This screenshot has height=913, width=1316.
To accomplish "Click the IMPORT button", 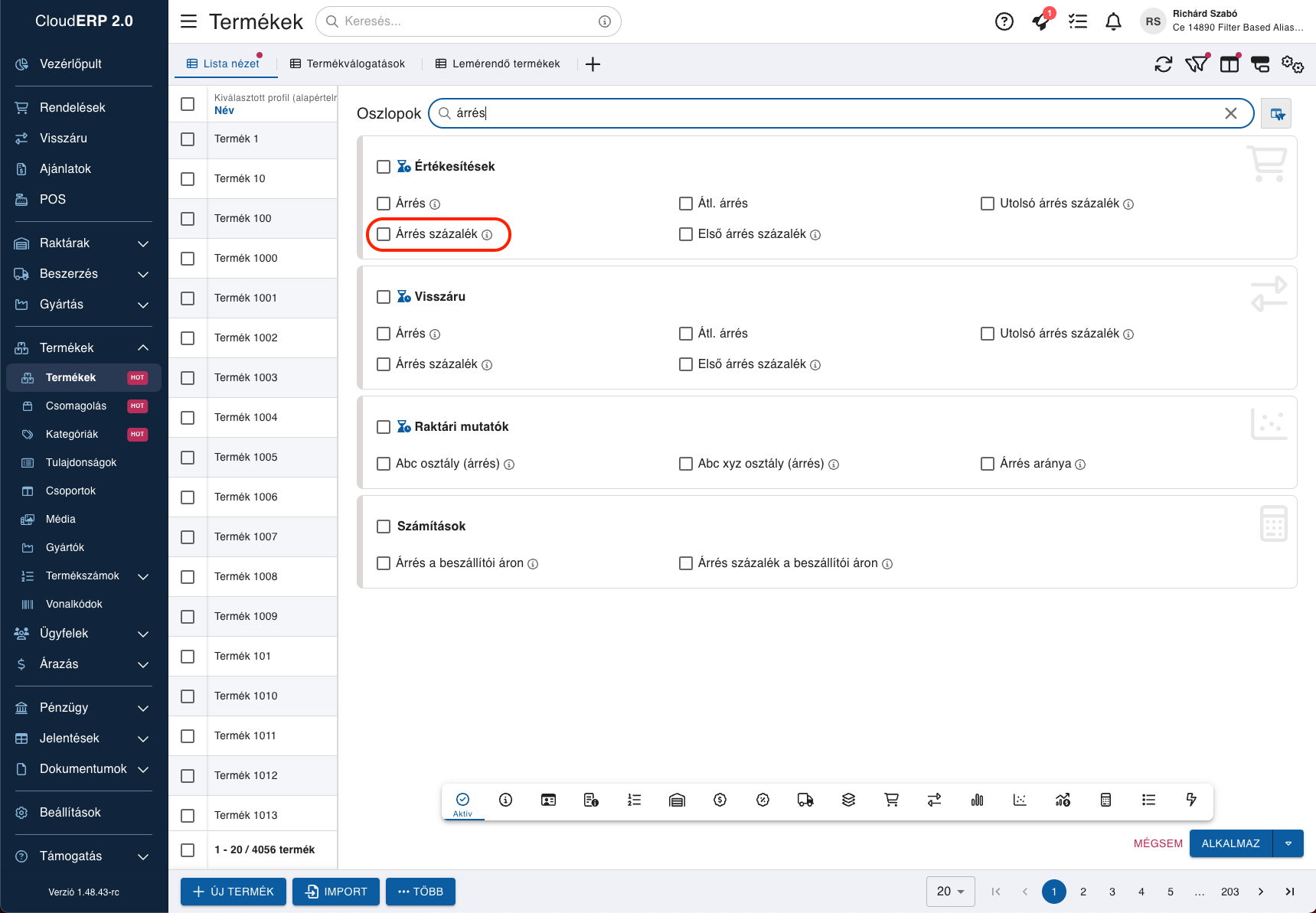I will coord(336,892).
